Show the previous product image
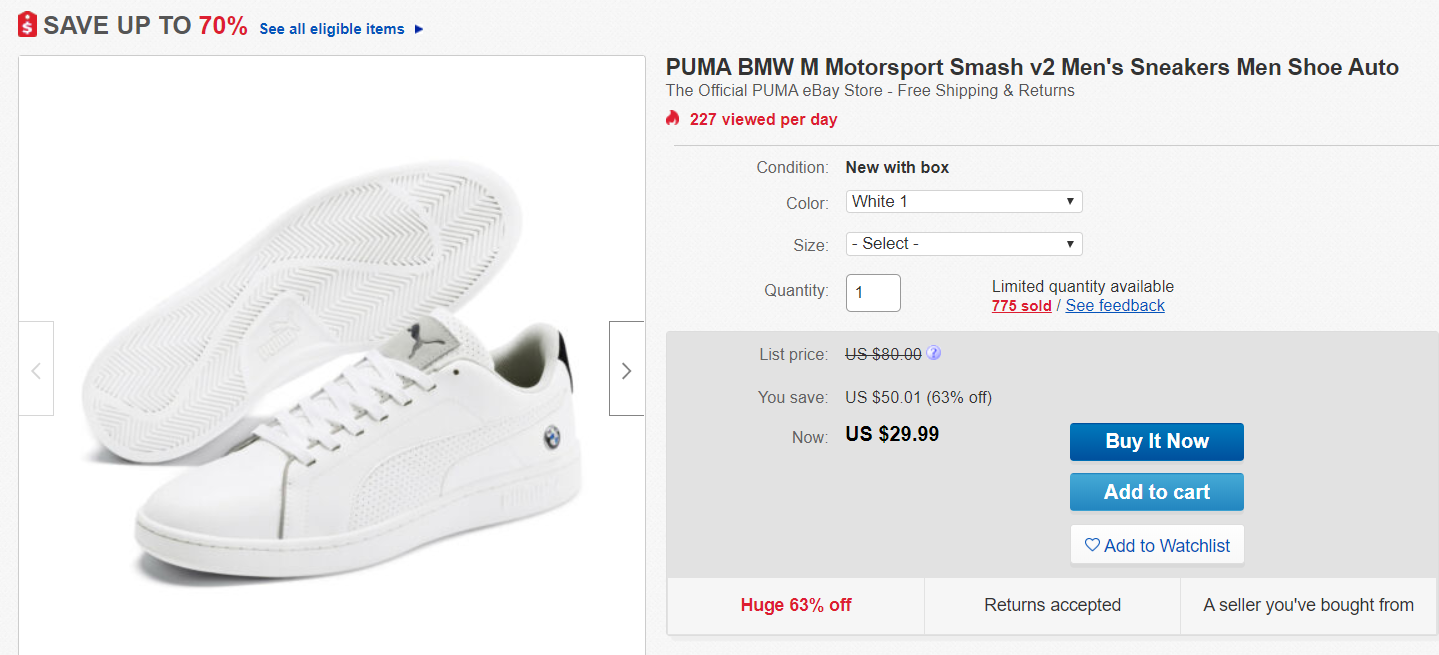Viewport: 1439px width, 655px height. tap(36, 370)
